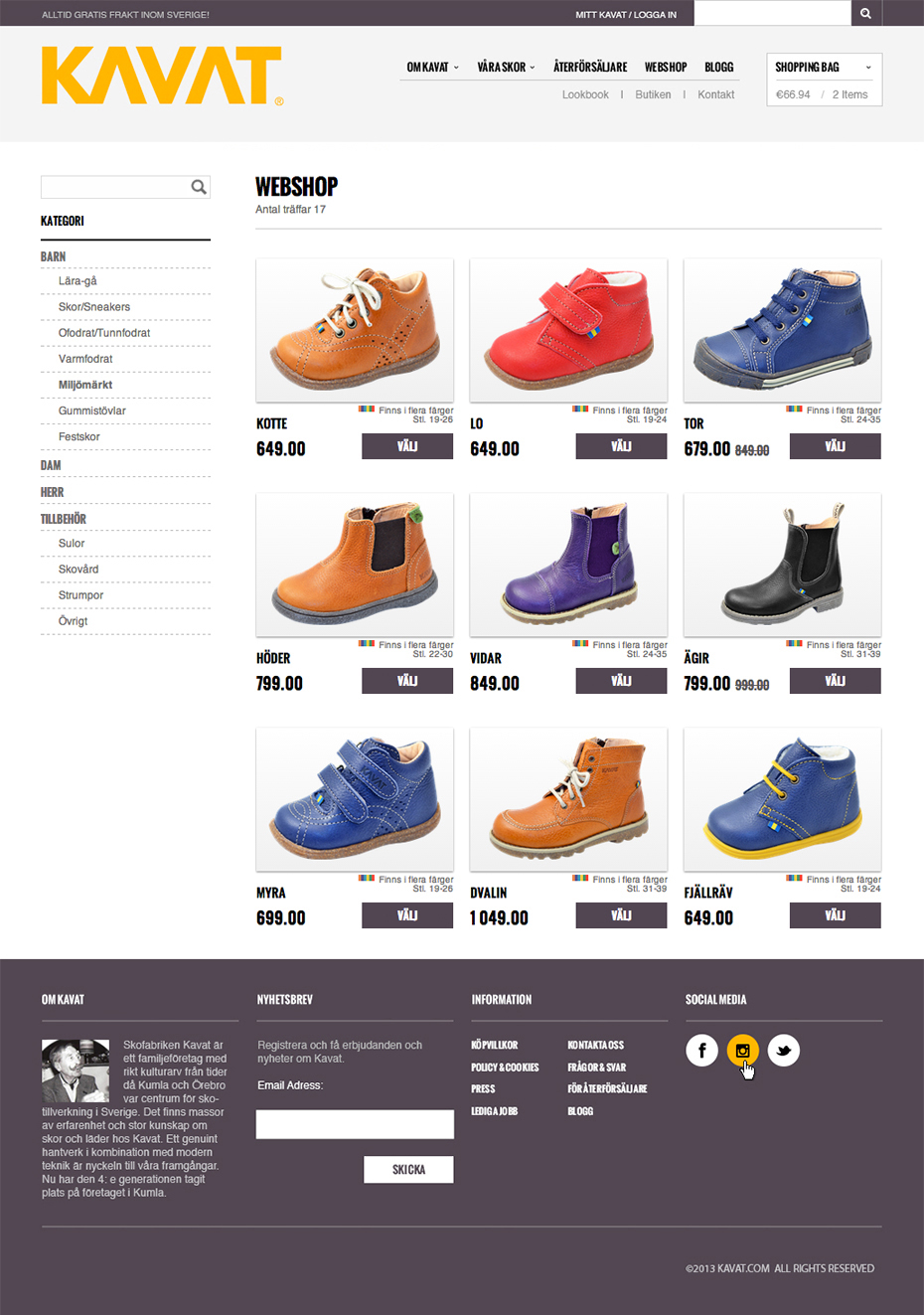Screen dimensions: 924x1315
Task: Click Välj button for Lo shoe
Action: (x=621, y=446)
